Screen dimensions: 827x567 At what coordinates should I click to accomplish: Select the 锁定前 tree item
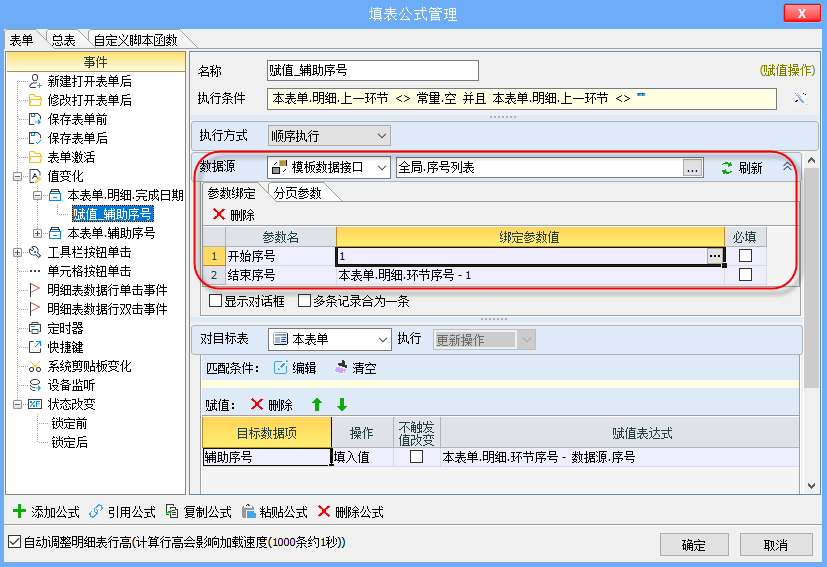point(69,424)
